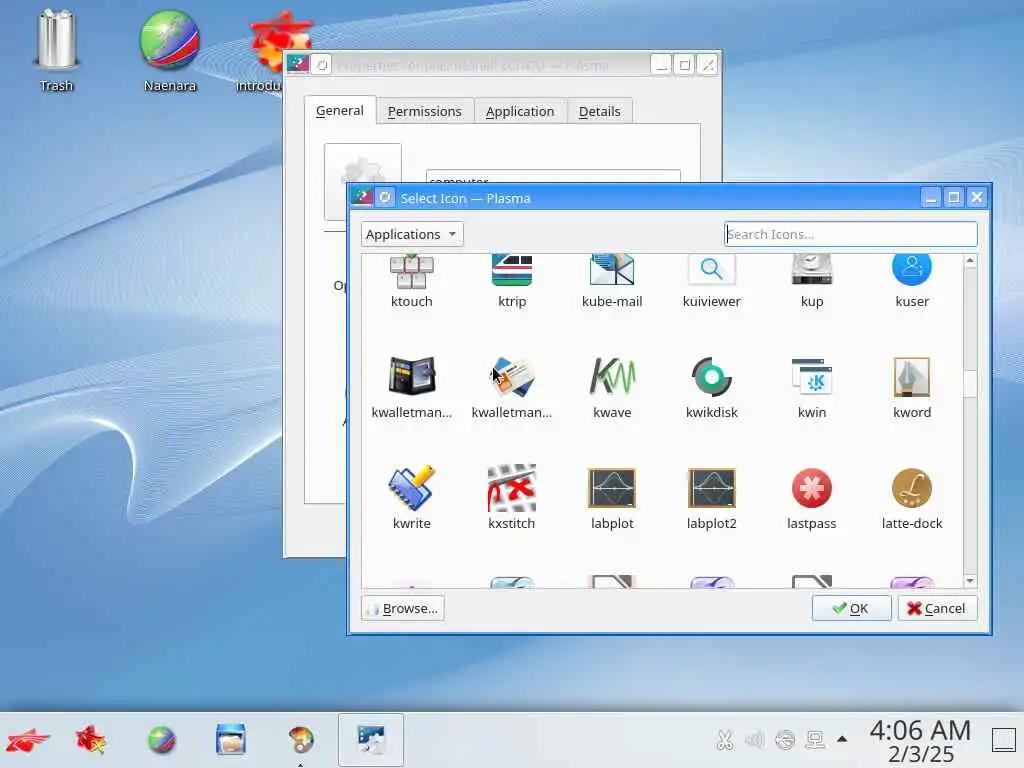Screen dimensions: 1024x768
Task: Switch to the General tab in Properties
Action: coord(340,111)
